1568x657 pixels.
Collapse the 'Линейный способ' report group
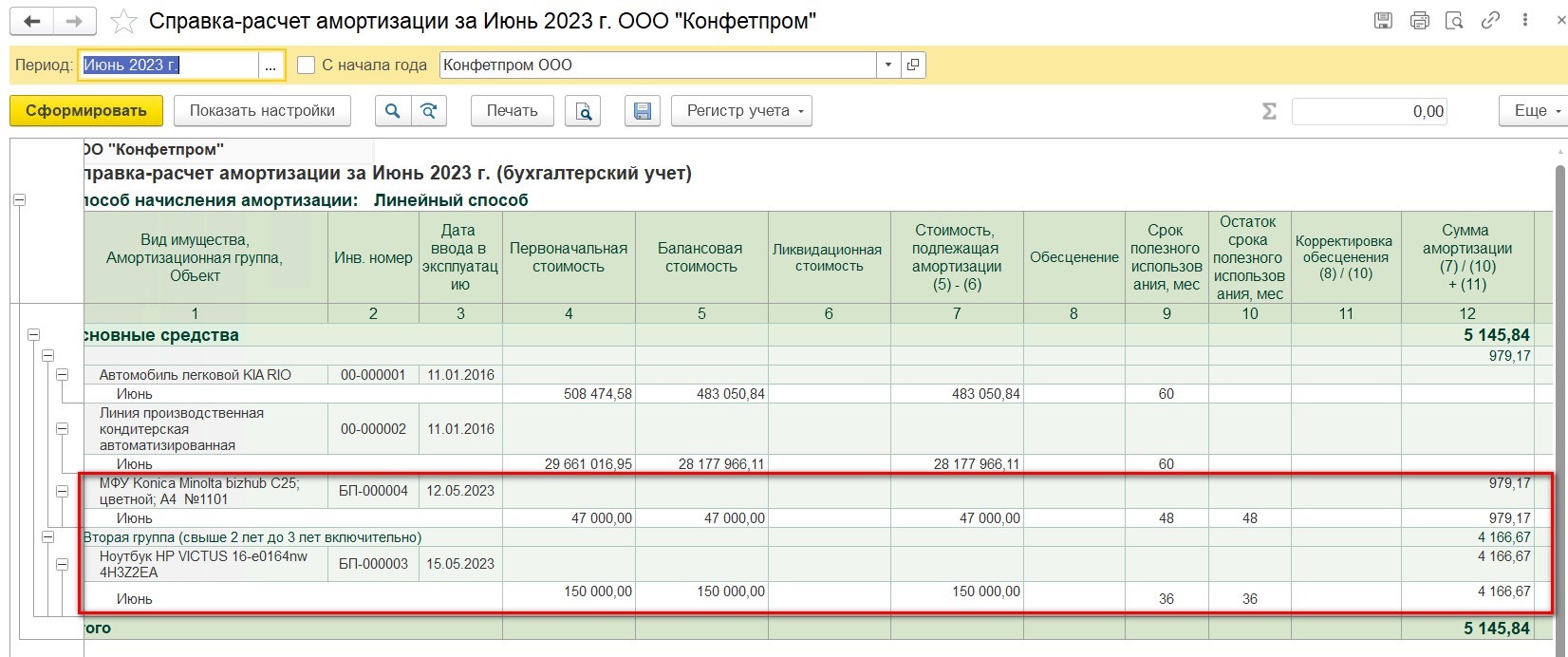point(19,200)
